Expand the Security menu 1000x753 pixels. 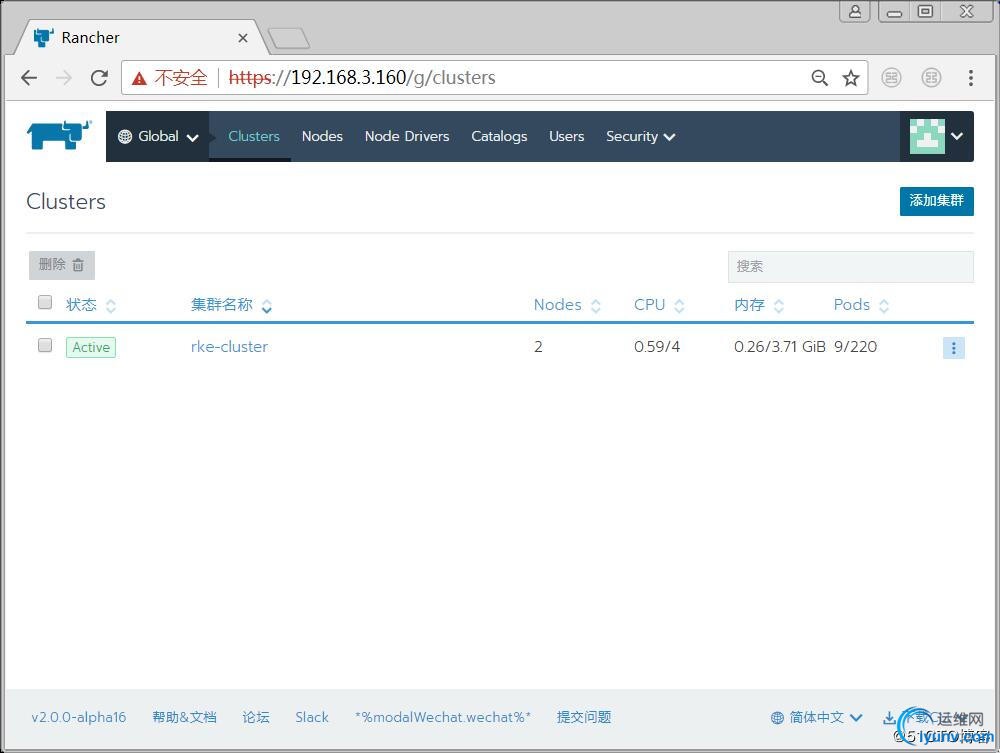point(640,136)
